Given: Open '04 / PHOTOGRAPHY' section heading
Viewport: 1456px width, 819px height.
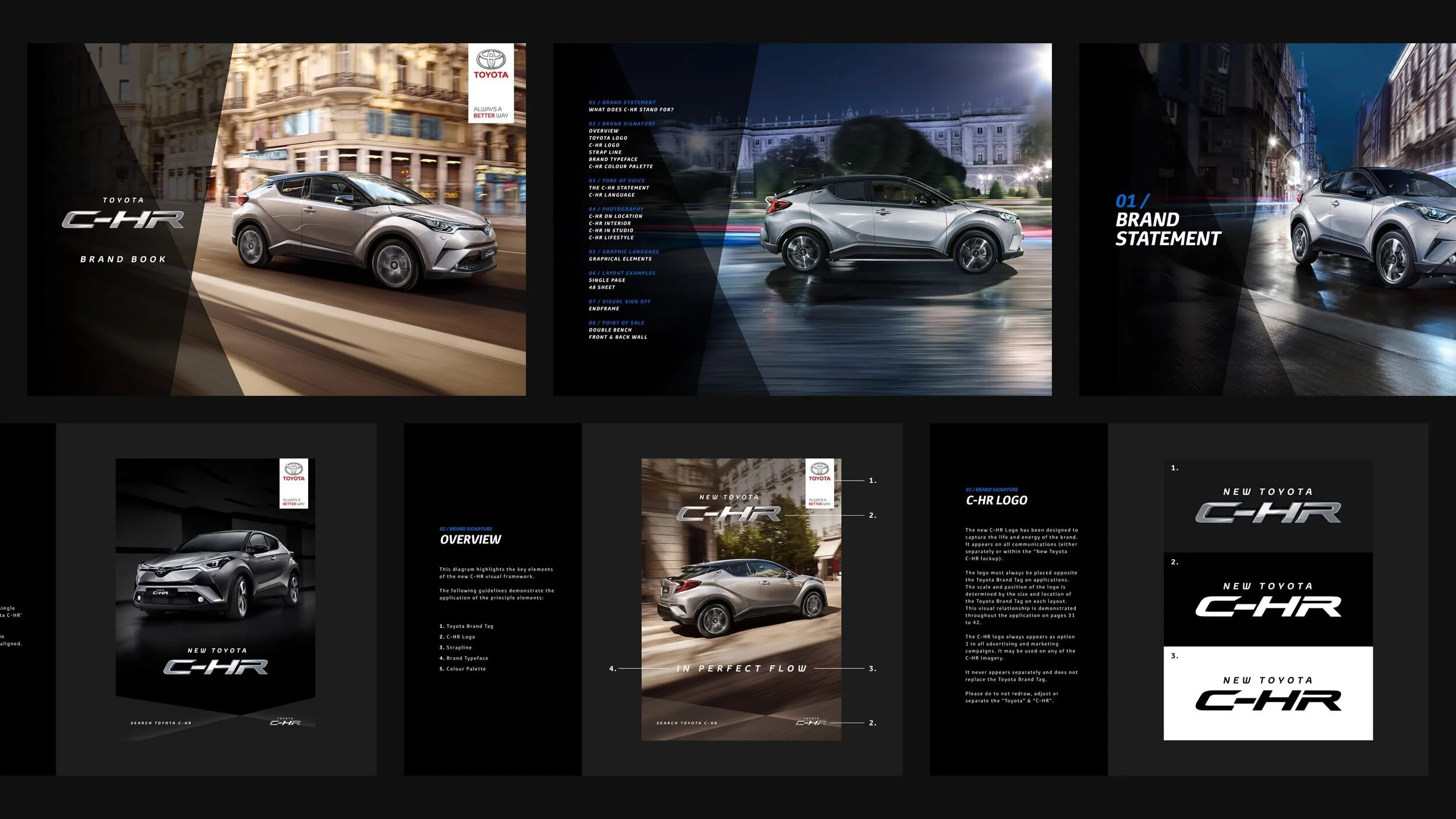Looking at the screenshot, I should [x=616, y=209].
